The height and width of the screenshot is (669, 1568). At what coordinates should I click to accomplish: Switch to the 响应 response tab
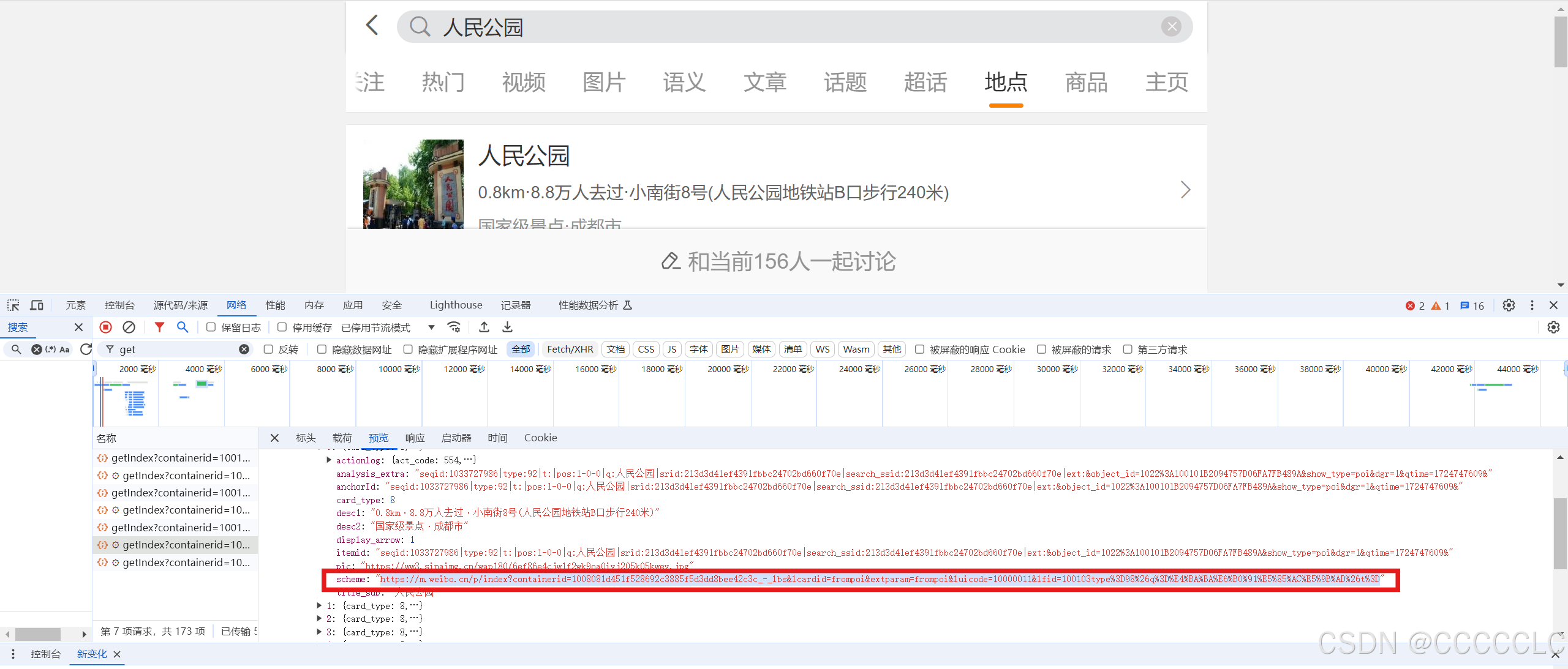tap(415, 438)
